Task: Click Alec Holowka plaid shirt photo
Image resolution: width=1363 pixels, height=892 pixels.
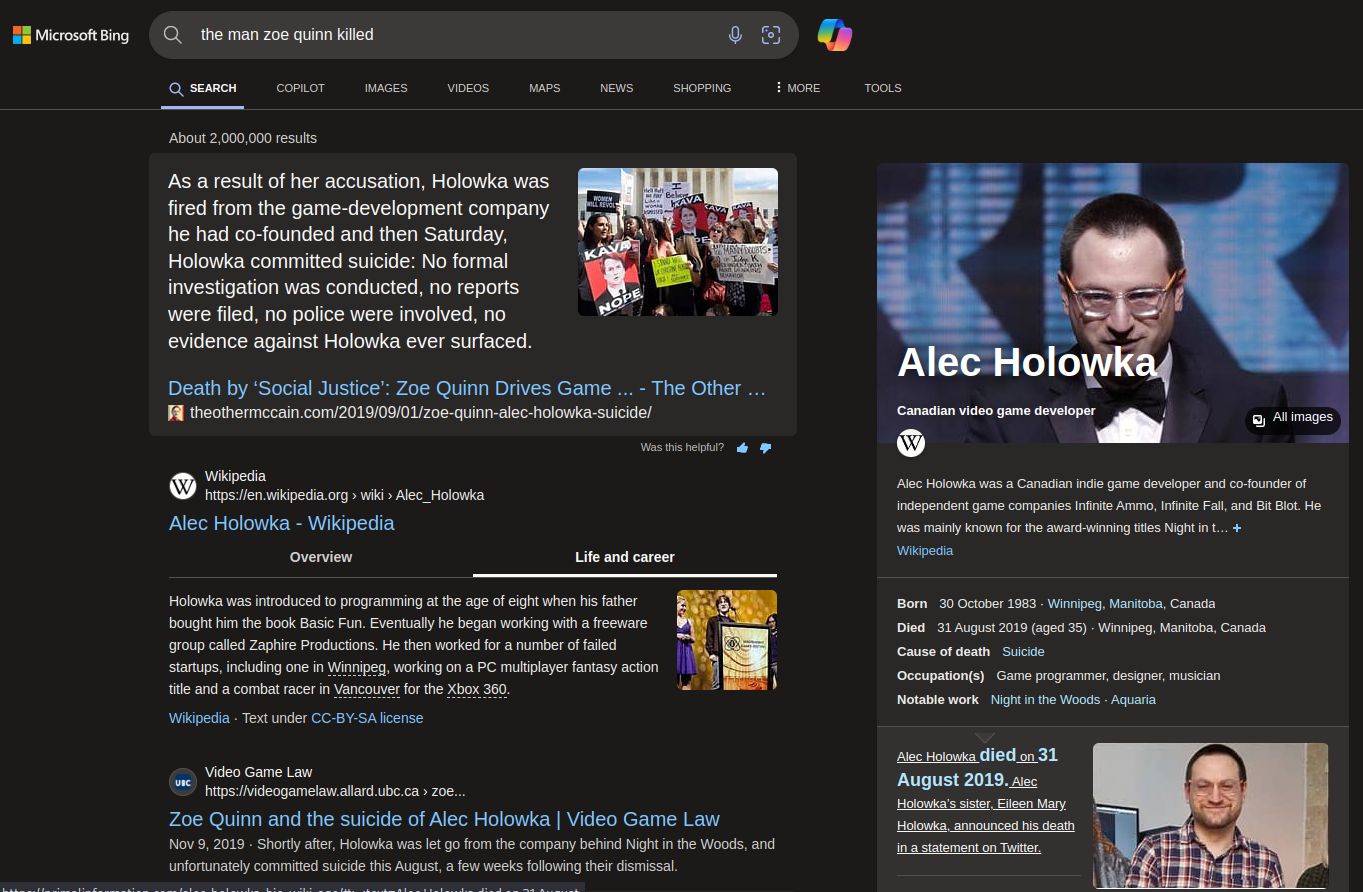Action: pos(1210,815)
